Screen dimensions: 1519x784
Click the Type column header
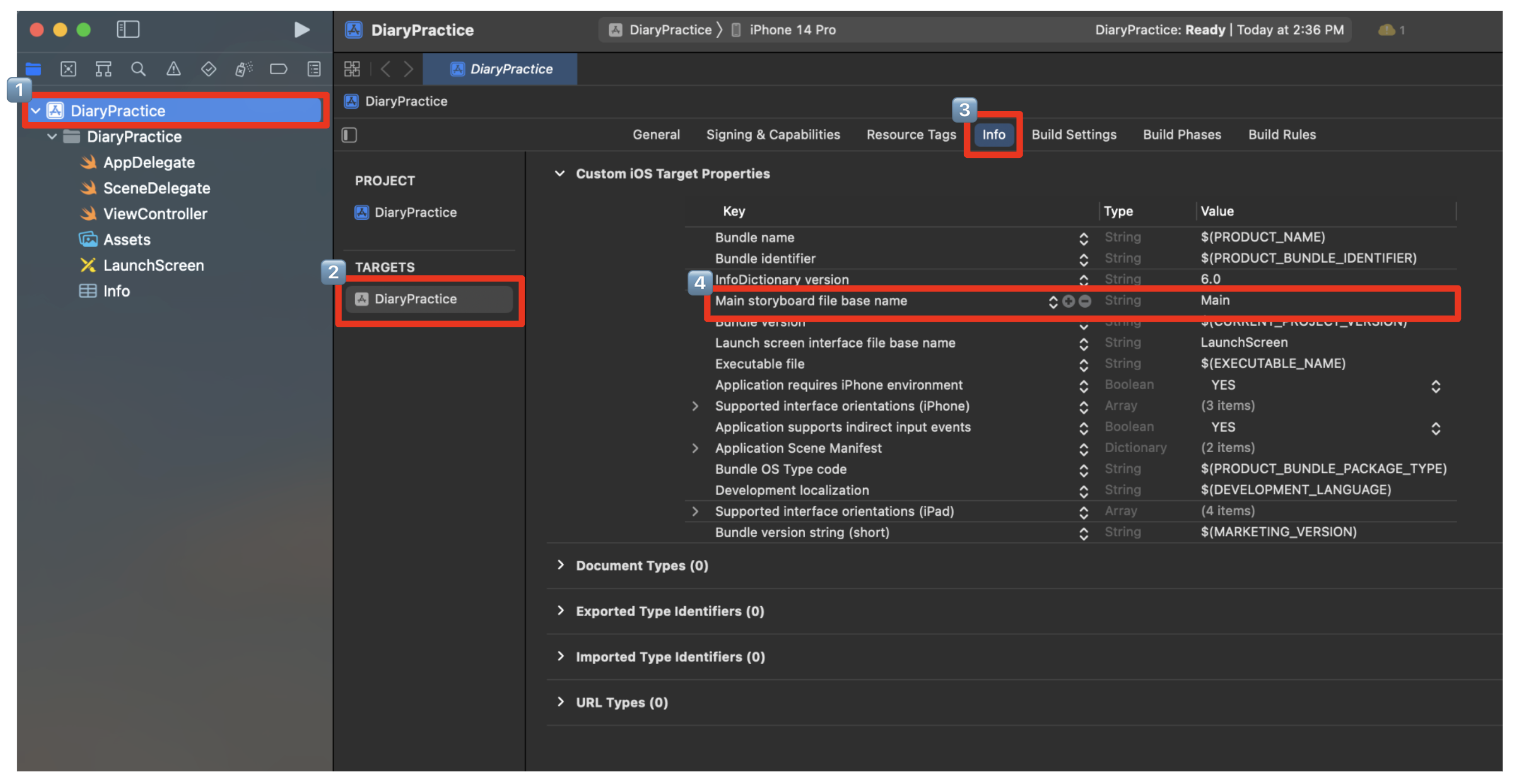coord(1118,211)
